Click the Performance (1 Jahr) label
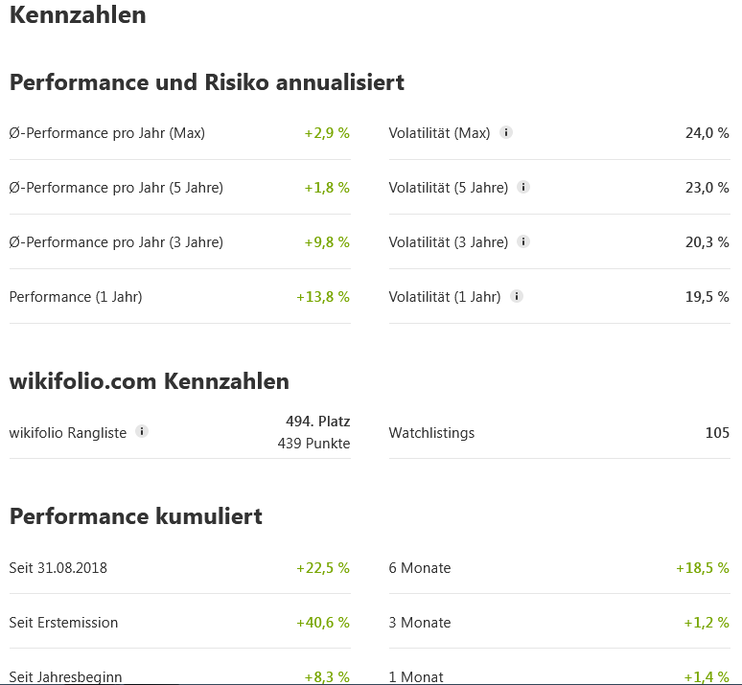 76,297
